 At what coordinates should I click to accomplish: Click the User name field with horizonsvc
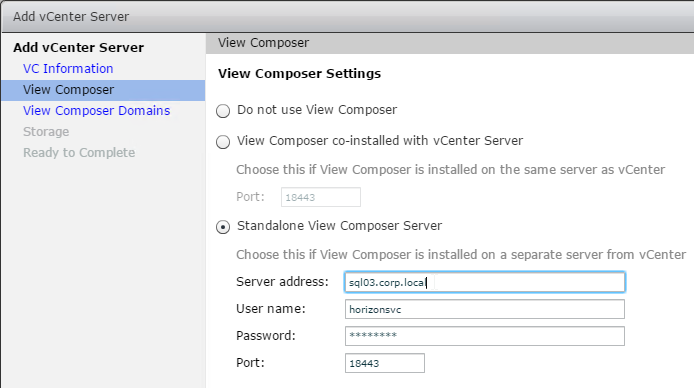[485, 309]
